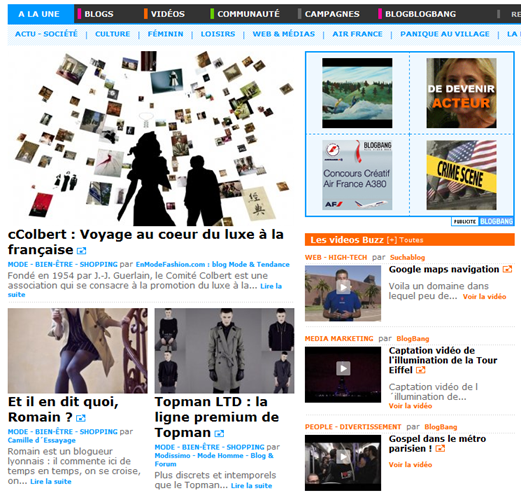Open the CULTURE category

click(113, 34)
